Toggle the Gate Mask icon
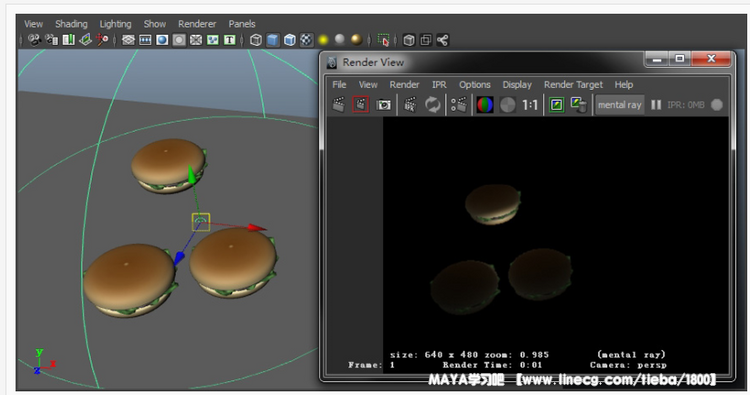The width and height of the screenshot is (750, 395). (179, 40)
